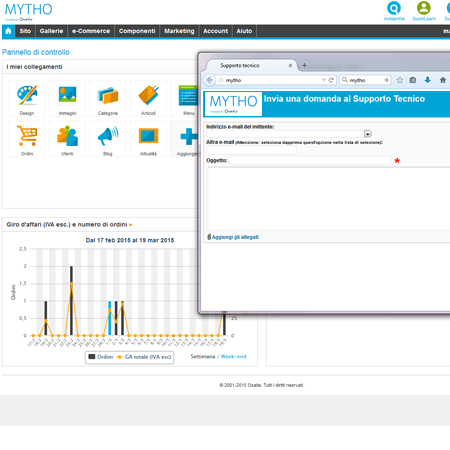450x450 pixels.
Task: Click the tallest black Ordini bar in chart
Action: 71,301
